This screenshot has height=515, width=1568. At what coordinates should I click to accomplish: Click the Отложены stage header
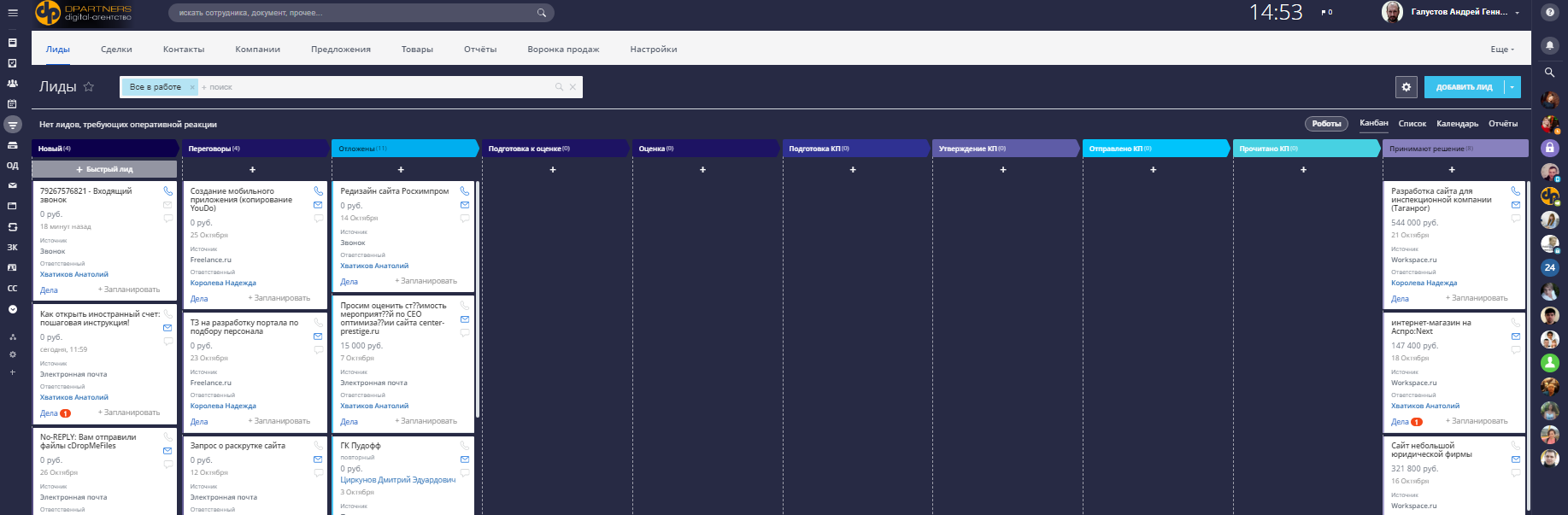pos(405,149)
